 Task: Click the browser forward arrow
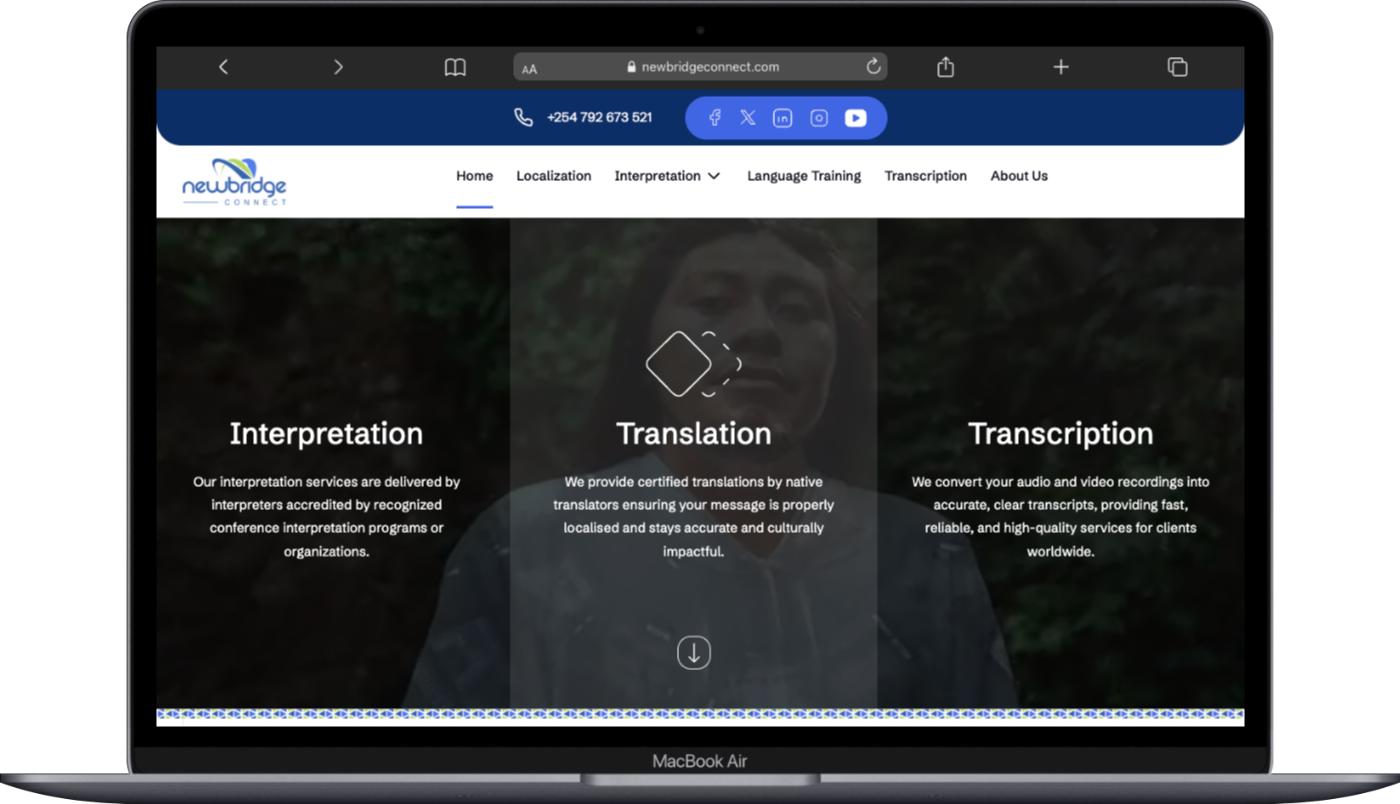point(338,67)
